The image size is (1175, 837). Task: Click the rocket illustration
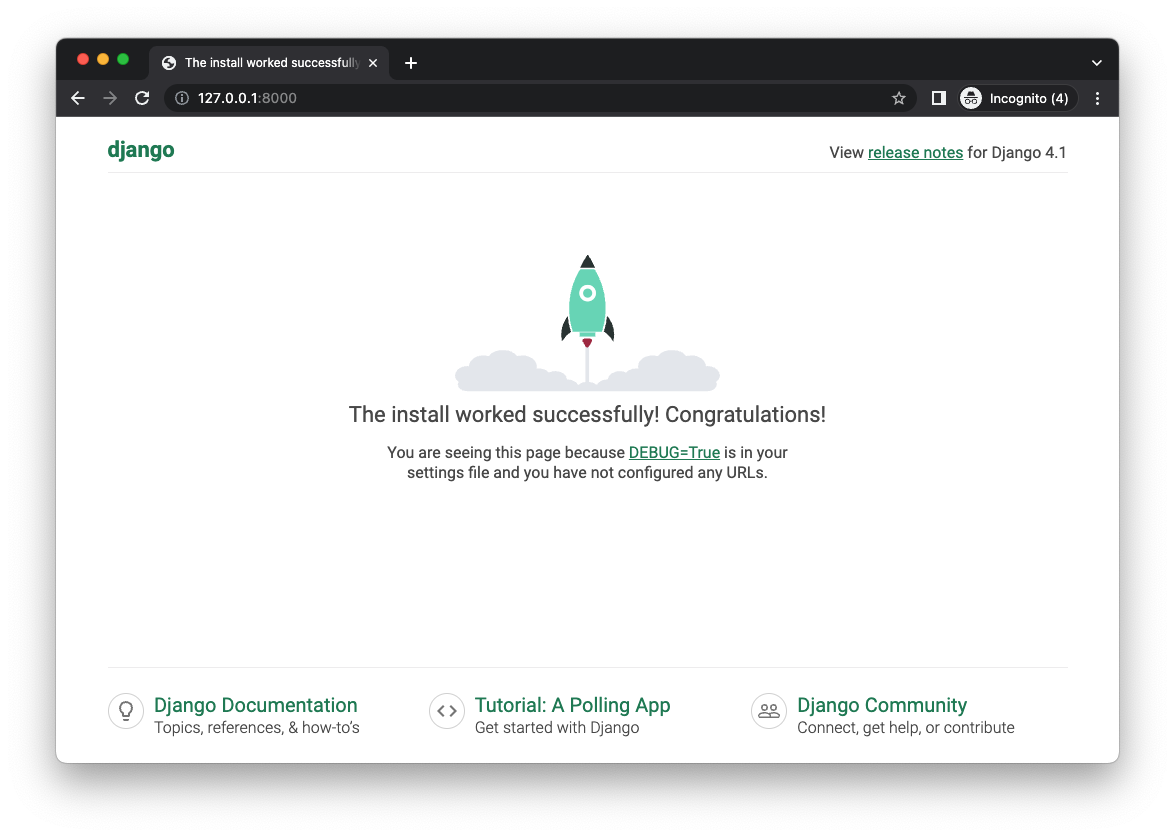[x=588, y=322]
